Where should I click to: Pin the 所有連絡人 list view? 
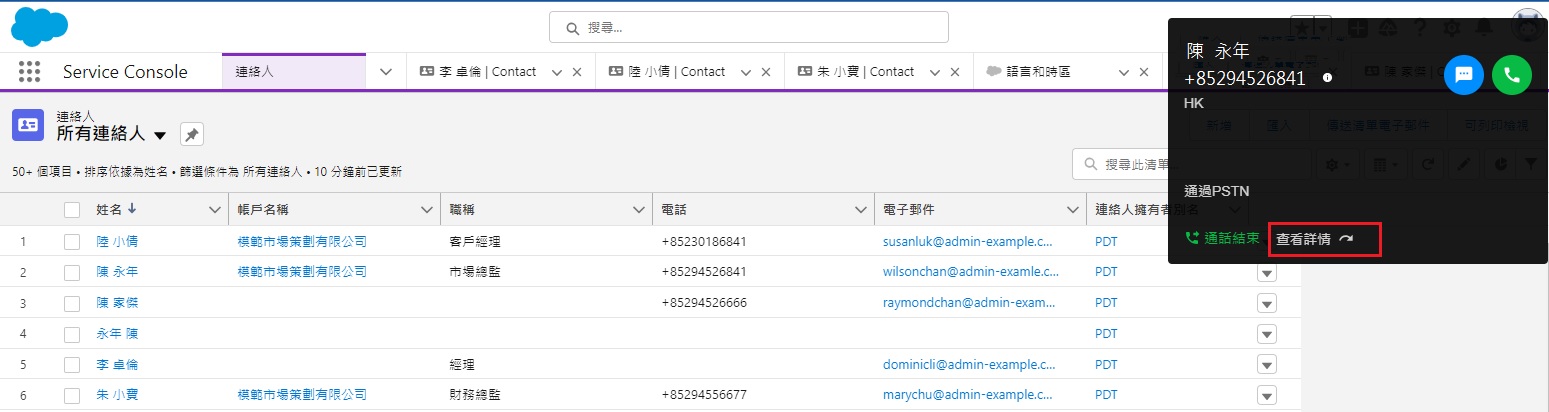[x=191, y=134]
